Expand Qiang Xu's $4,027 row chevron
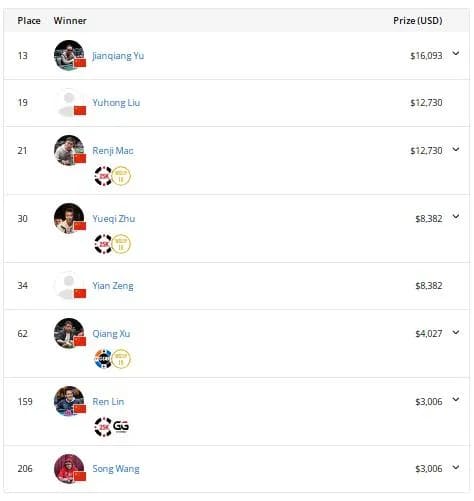The width and height of the screenshot is (474, 501). click(x=456, y=332)
